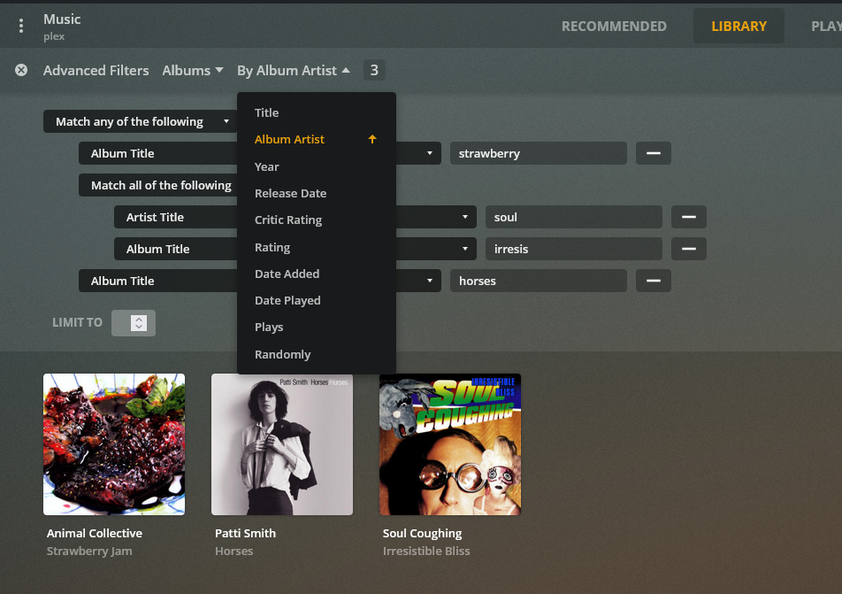Sort by Date Played
Image resolution: width=842 pixels, height=594 pixels.
(x=316, y=301)
